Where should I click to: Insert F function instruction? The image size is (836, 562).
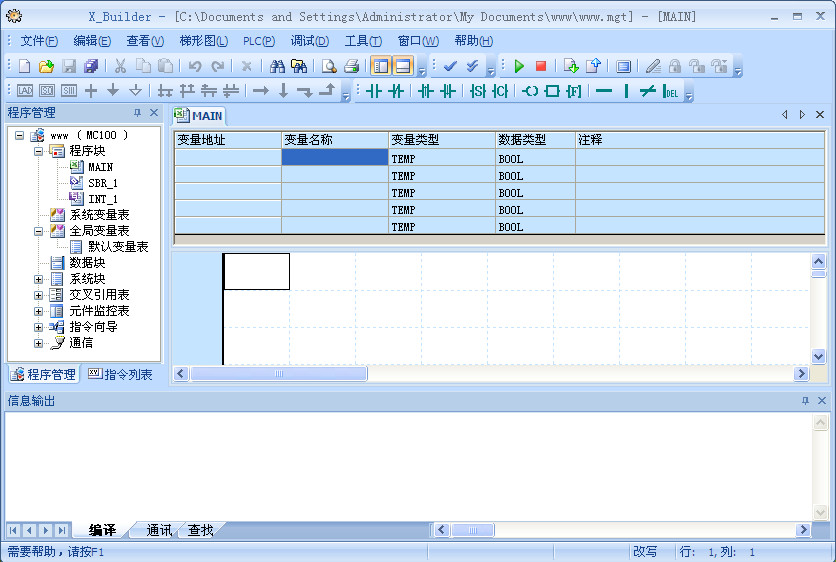[574, 91]
